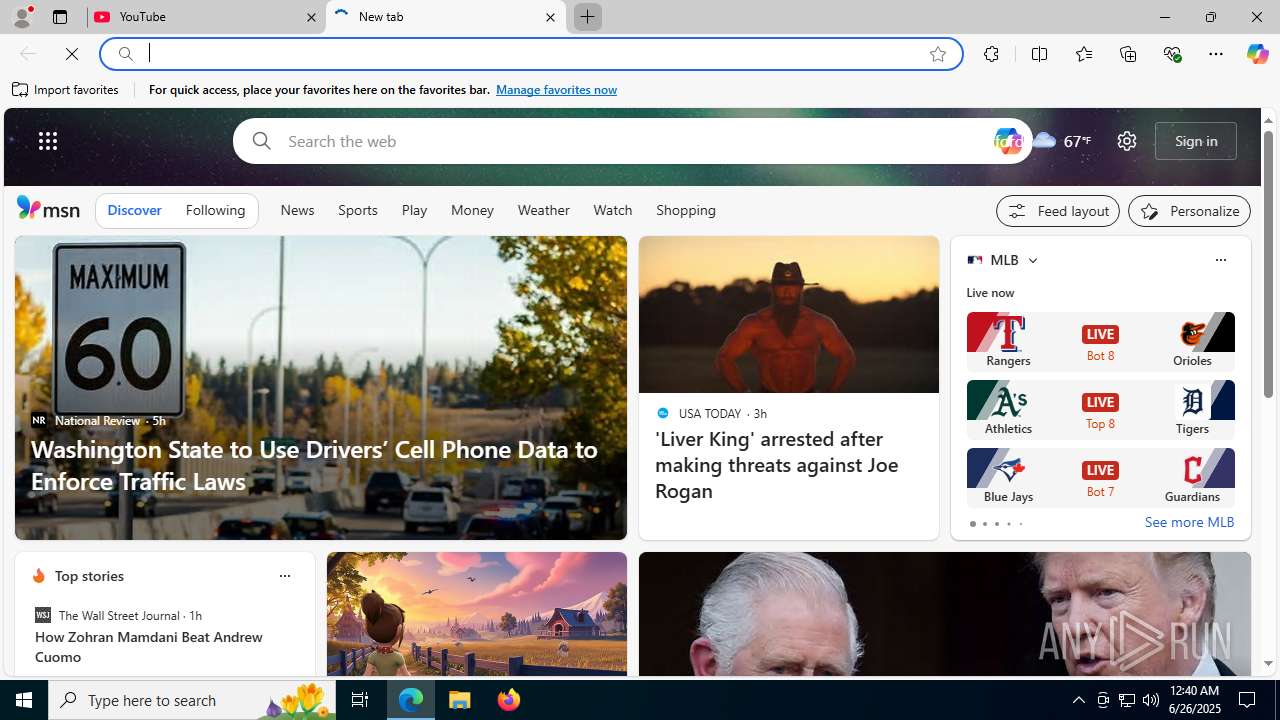Screen dimensions: 1280x720
Task: Expand the MLB league dropdown
Action: click(1032, 260)
